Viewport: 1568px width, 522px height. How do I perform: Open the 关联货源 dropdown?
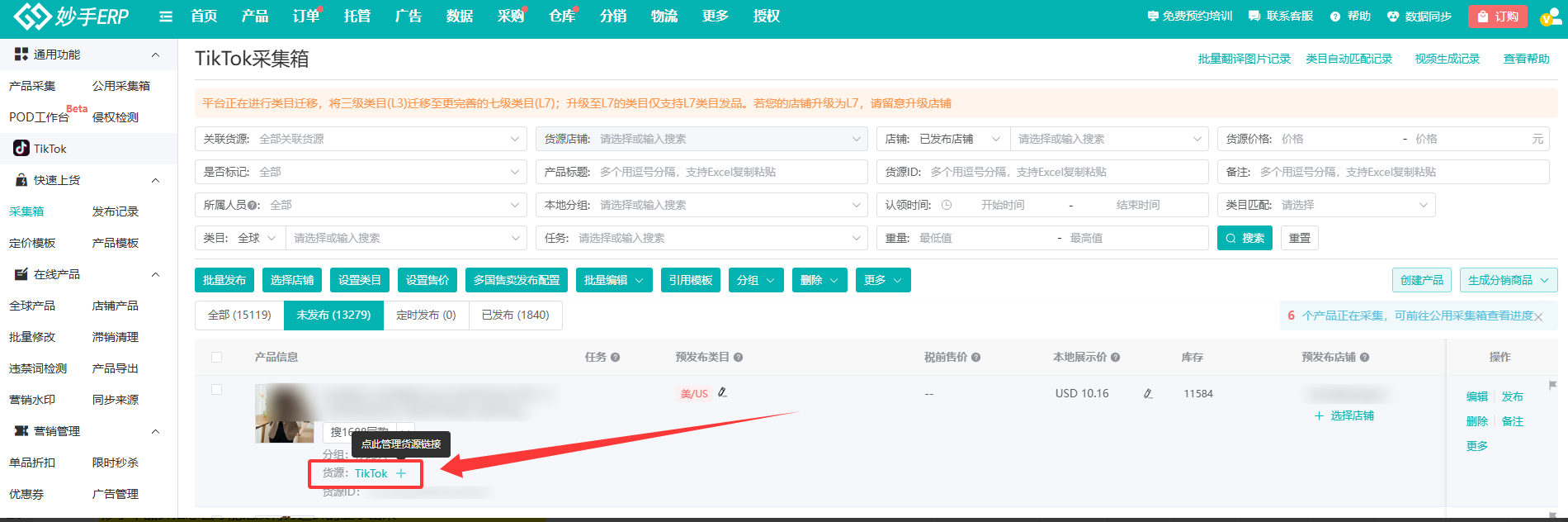(361, 139)
